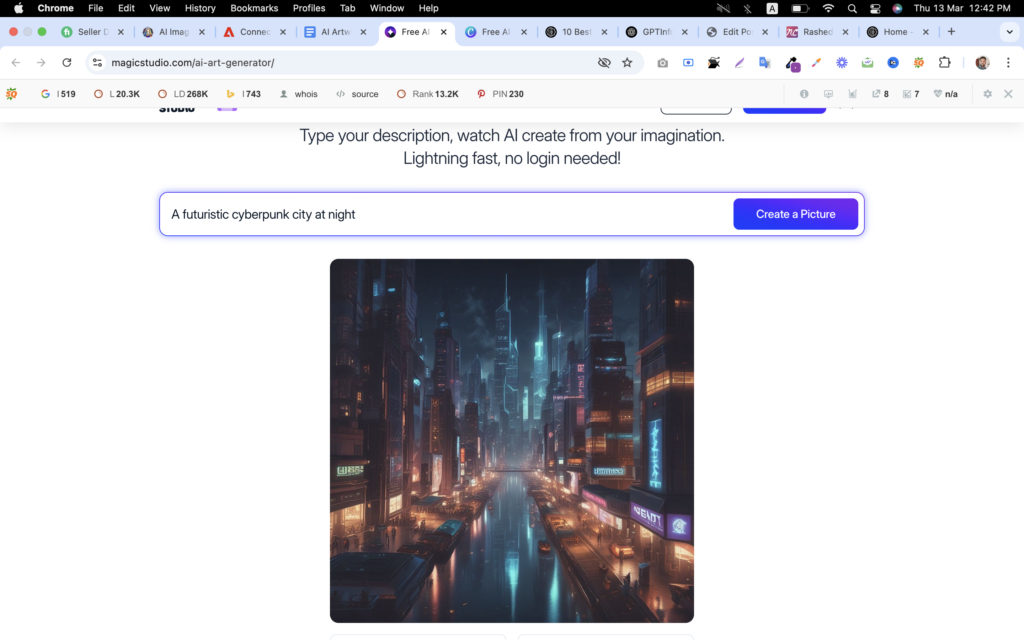This screenshot has width=1024, height=640.
Task: Open the Extensions puzzle-piece menu
Action: pyautogui.click(x=944, y=63)
